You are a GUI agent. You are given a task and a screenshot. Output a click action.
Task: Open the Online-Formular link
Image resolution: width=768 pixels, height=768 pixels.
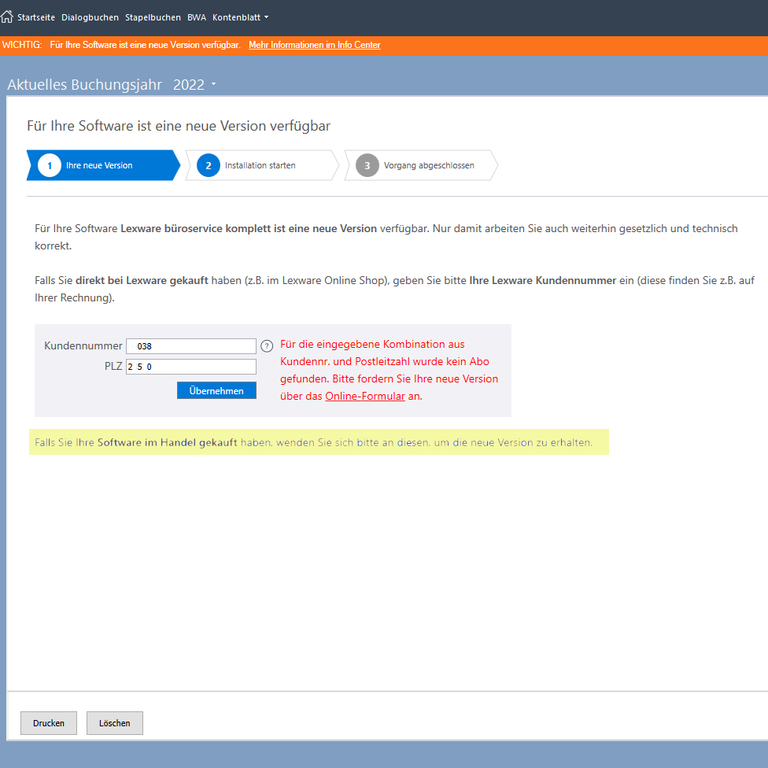pos(365,396)
